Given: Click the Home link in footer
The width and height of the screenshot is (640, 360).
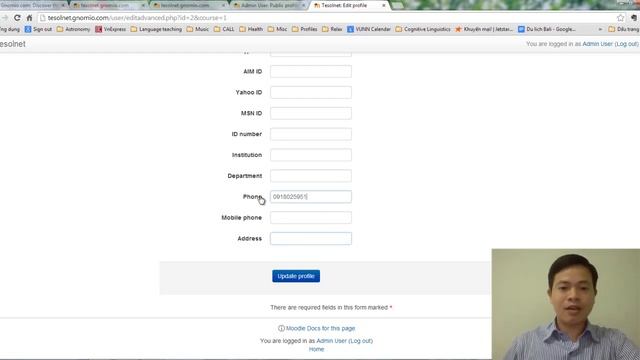Looking at the screenshot, I should (316, 349).
